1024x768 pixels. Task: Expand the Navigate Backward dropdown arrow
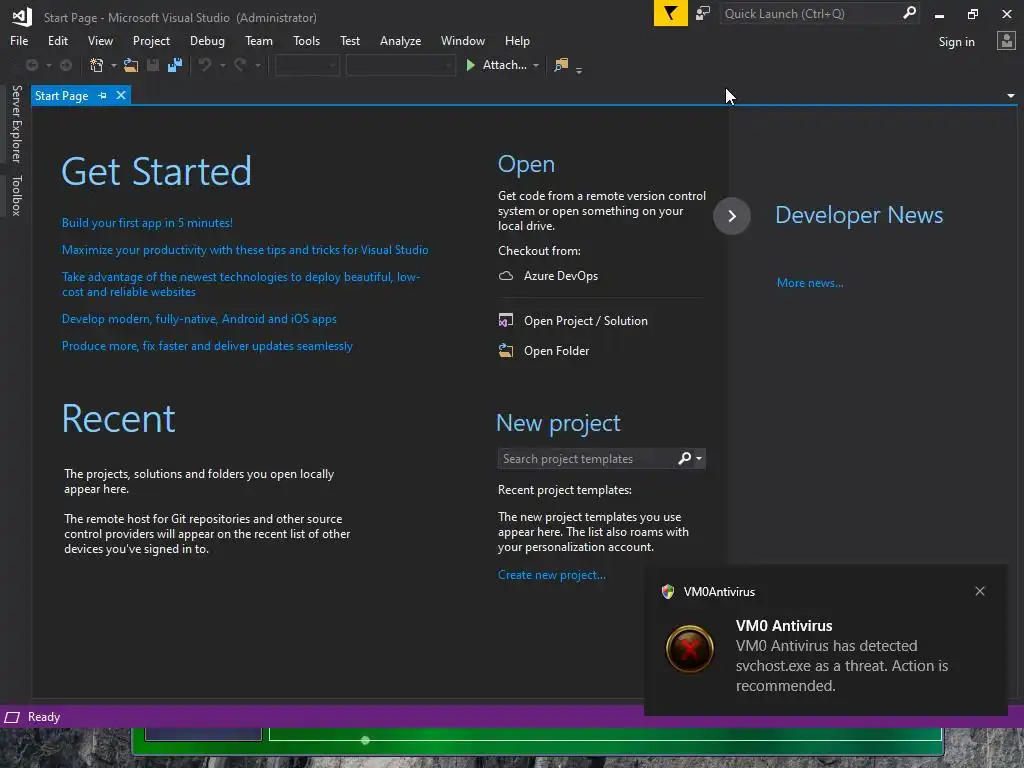48,65
